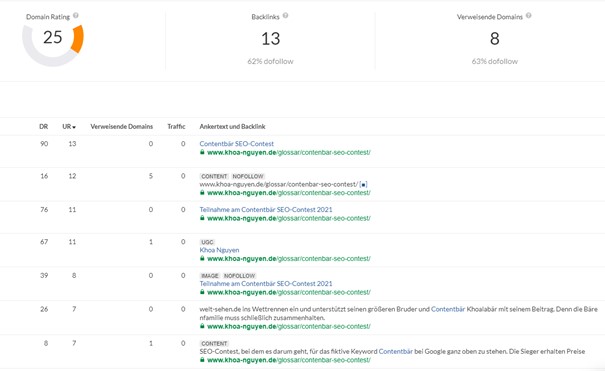Click the IMAGE tag in the DR 39 row

click(210, 276)
